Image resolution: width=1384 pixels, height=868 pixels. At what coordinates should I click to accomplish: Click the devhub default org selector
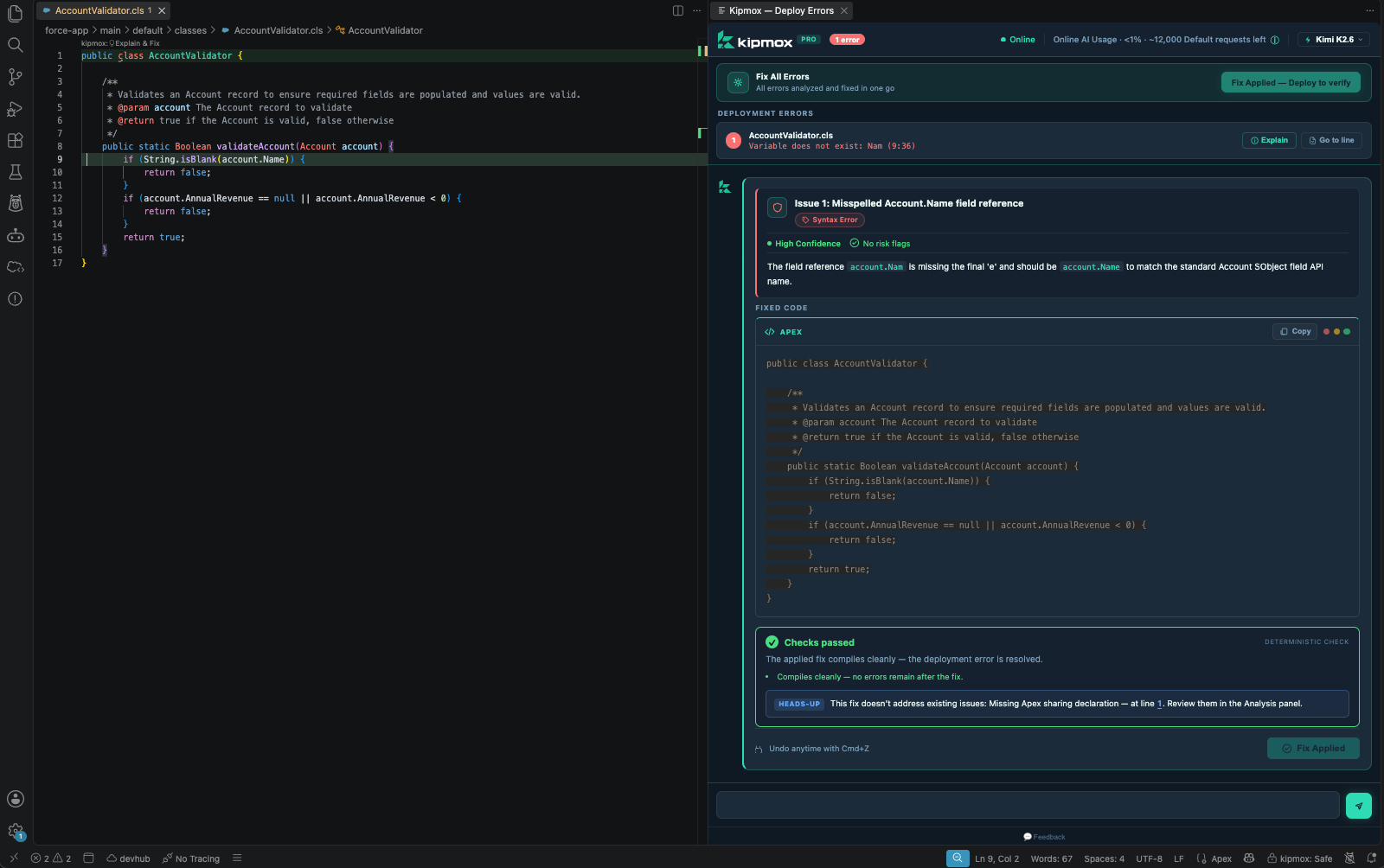128,858
